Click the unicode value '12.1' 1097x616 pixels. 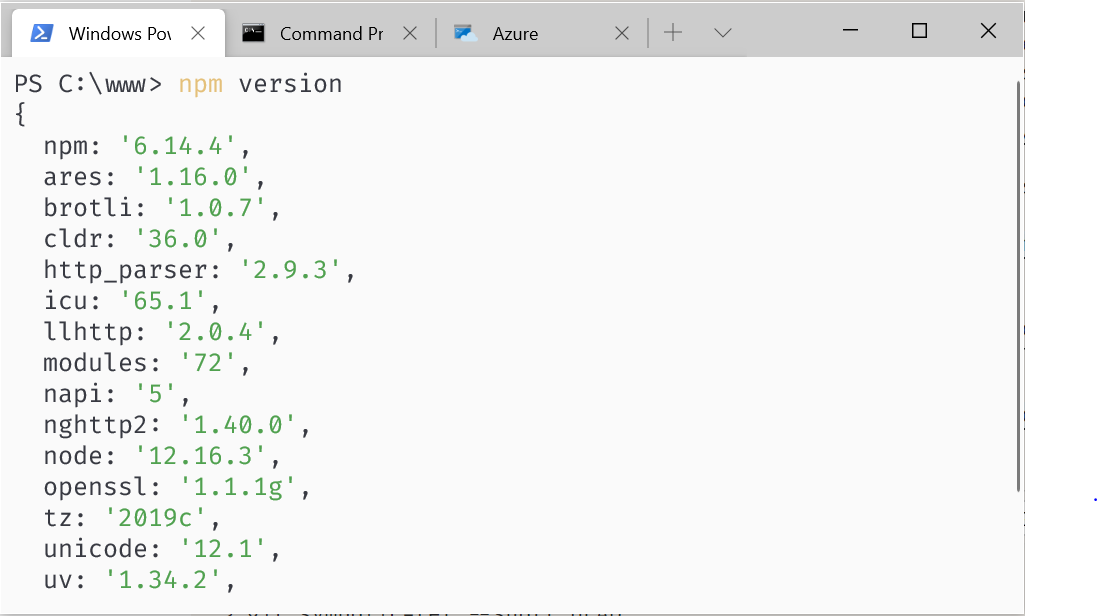pos(222,548)
